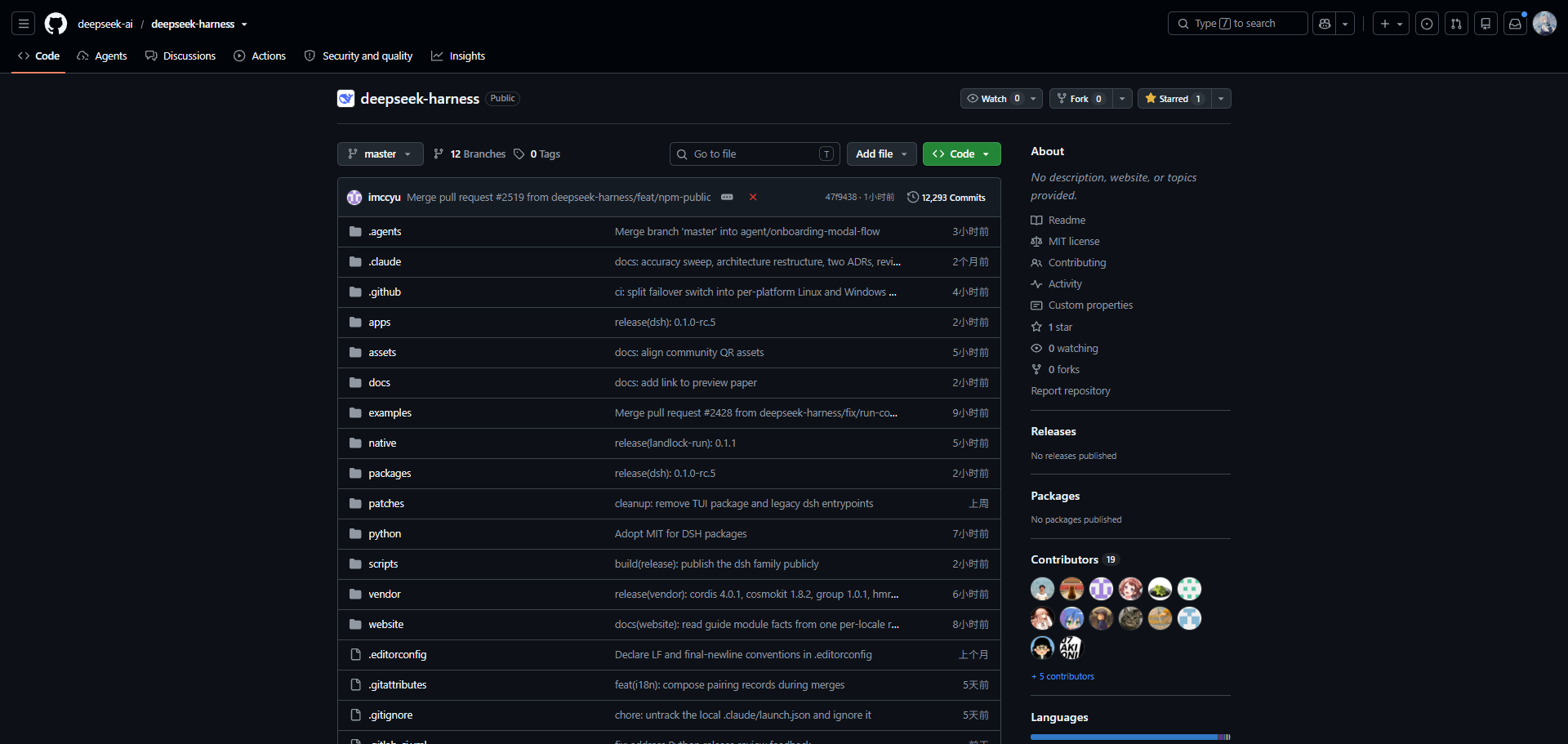This screenshot has width=1568, height=744.
Task: Open the deepseek-ai owner breadcrumb link
Action: (x=105, y=25)
